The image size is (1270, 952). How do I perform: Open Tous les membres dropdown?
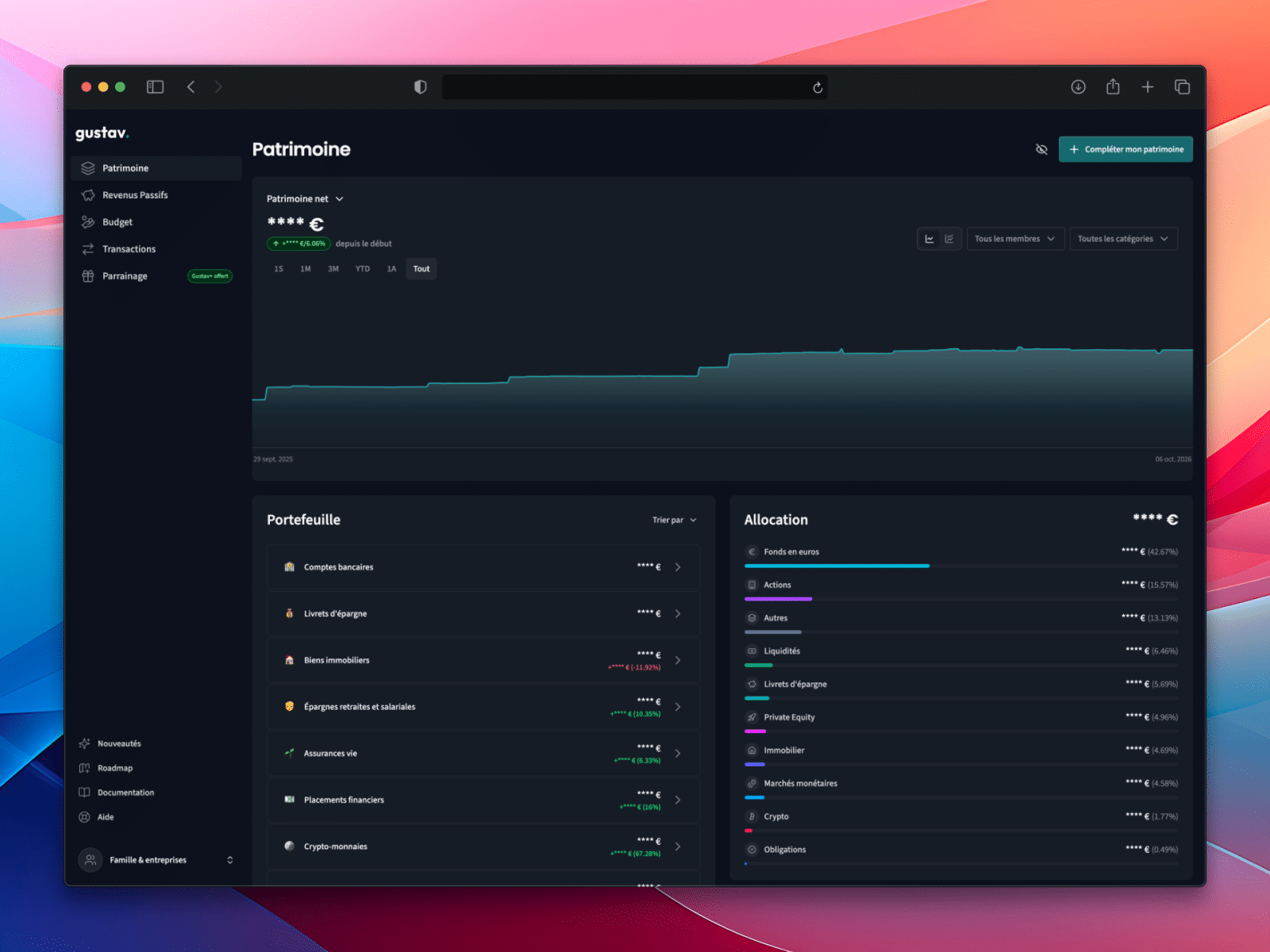1015,239
